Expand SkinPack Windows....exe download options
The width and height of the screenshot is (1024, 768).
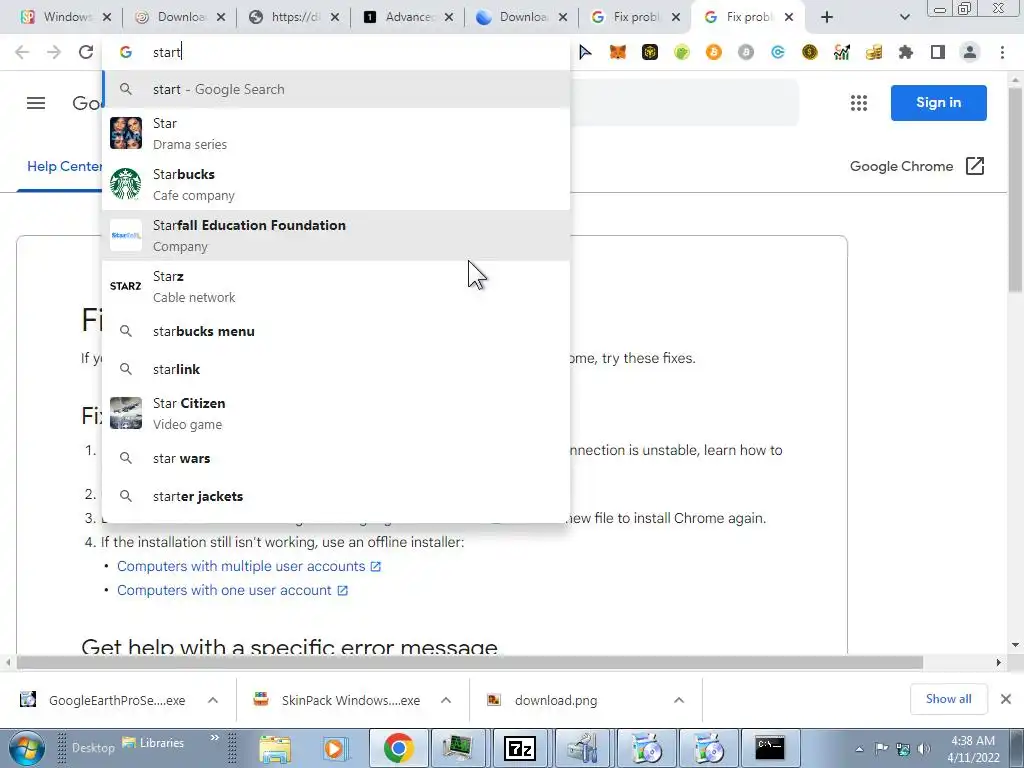(x=446, y=700)
